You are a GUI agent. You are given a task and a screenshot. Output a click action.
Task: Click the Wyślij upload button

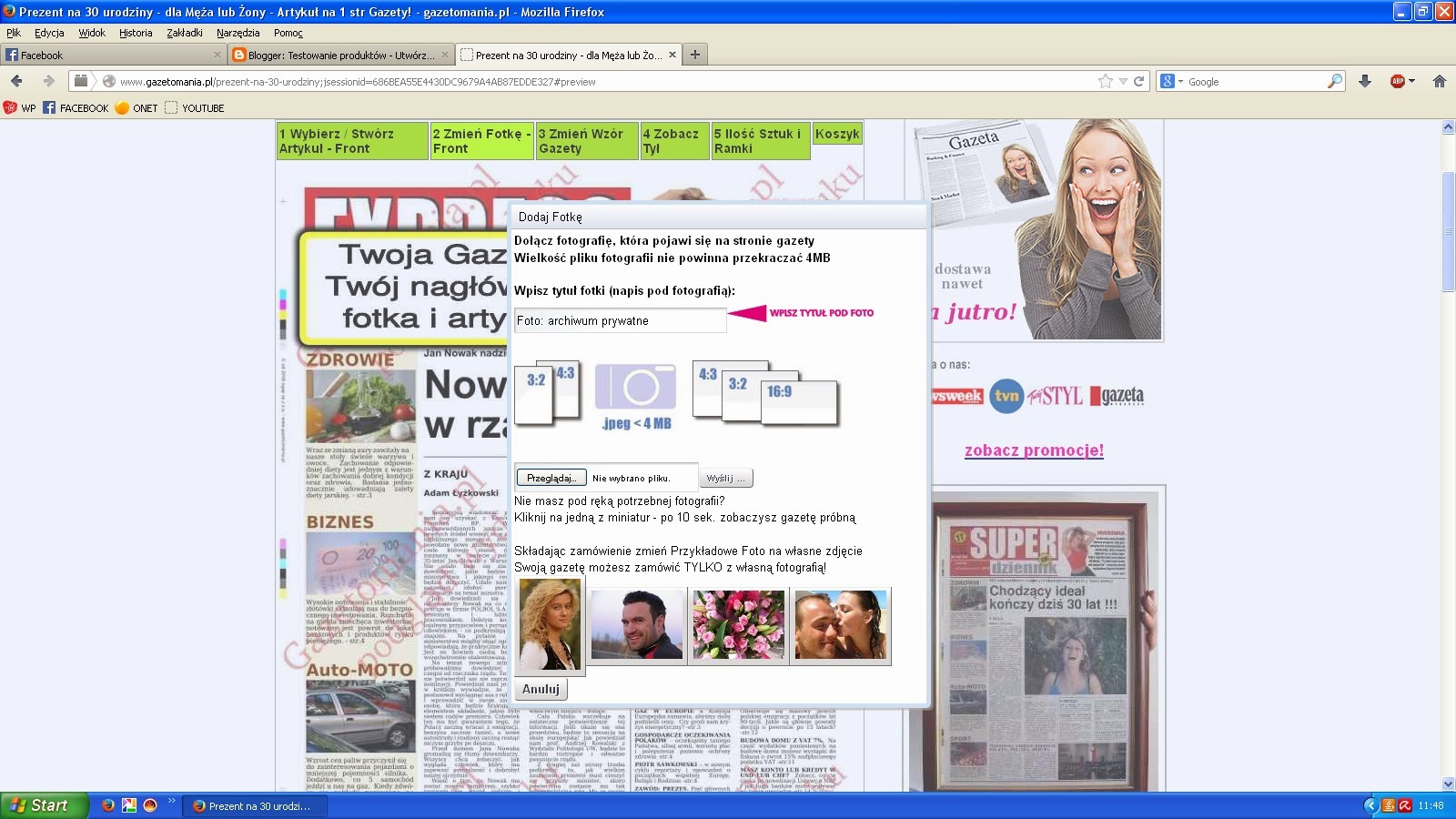[726, 478]
